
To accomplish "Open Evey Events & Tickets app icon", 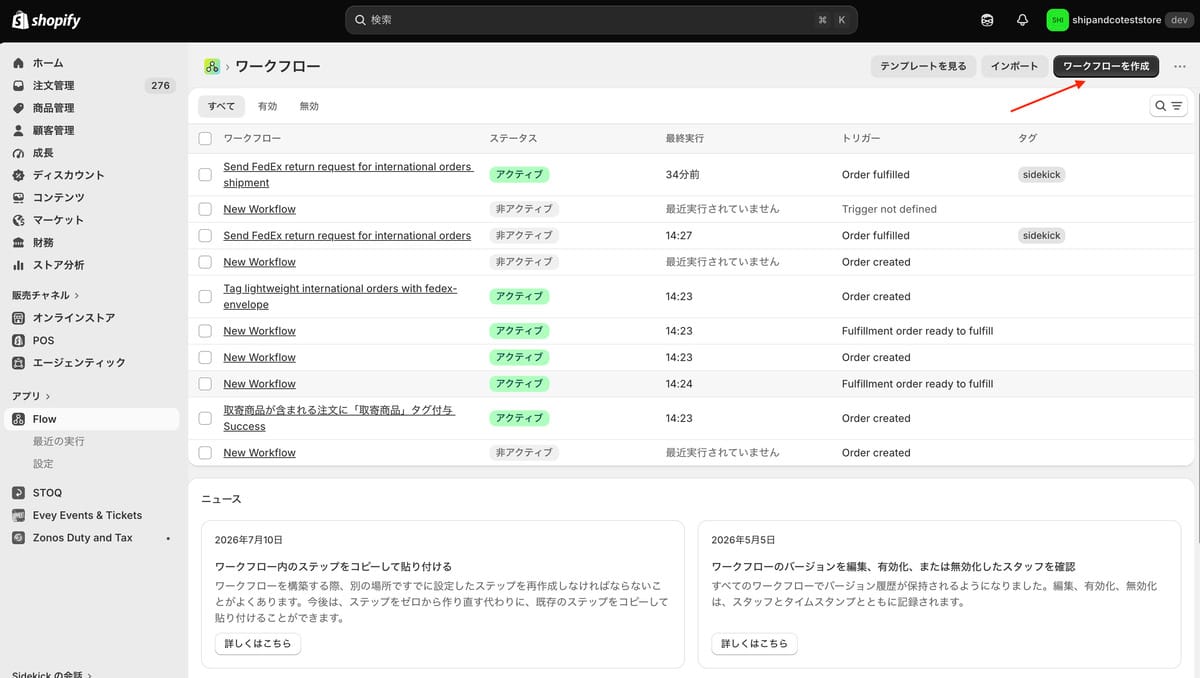I will coord(19,515).
